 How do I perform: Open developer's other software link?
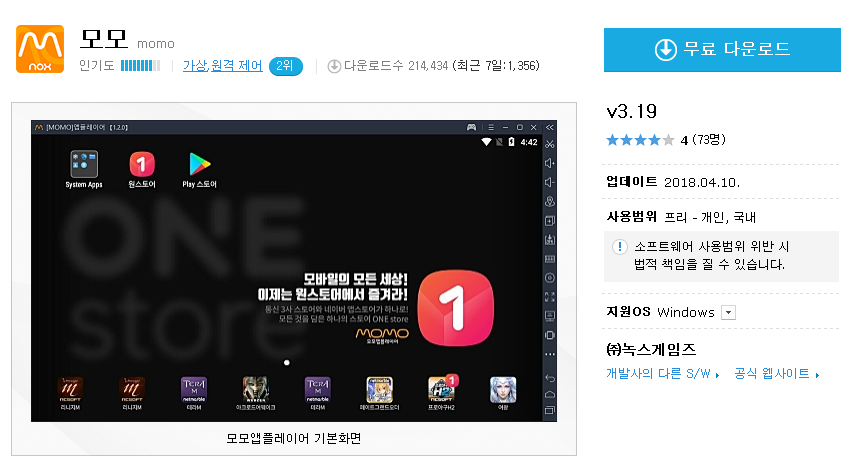pos(663,374)
